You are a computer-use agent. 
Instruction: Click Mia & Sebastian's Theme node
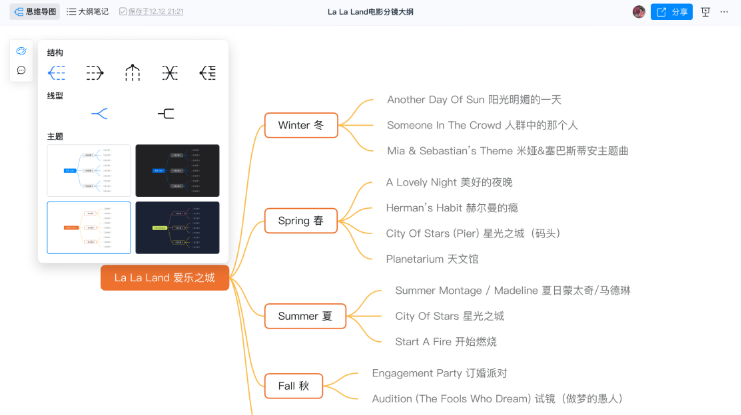(508, 151)
